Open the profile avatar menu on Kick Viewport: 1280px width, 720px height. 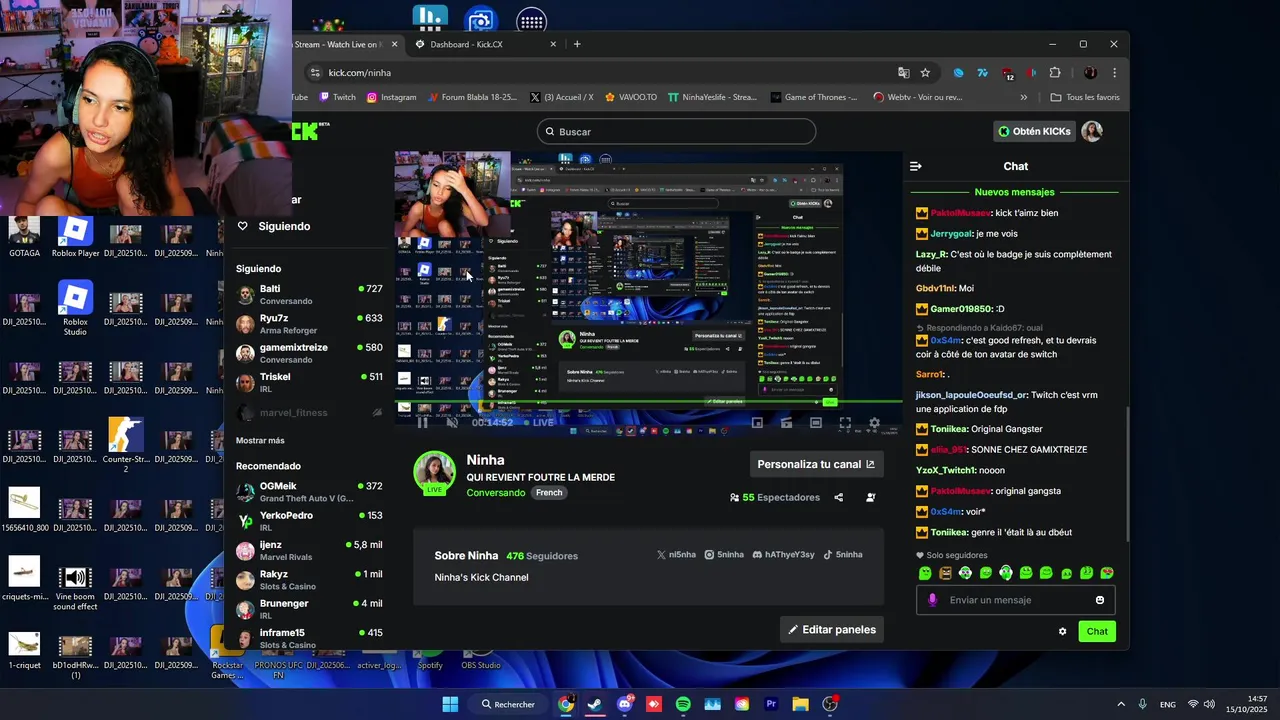click(x=1092, y=131)
